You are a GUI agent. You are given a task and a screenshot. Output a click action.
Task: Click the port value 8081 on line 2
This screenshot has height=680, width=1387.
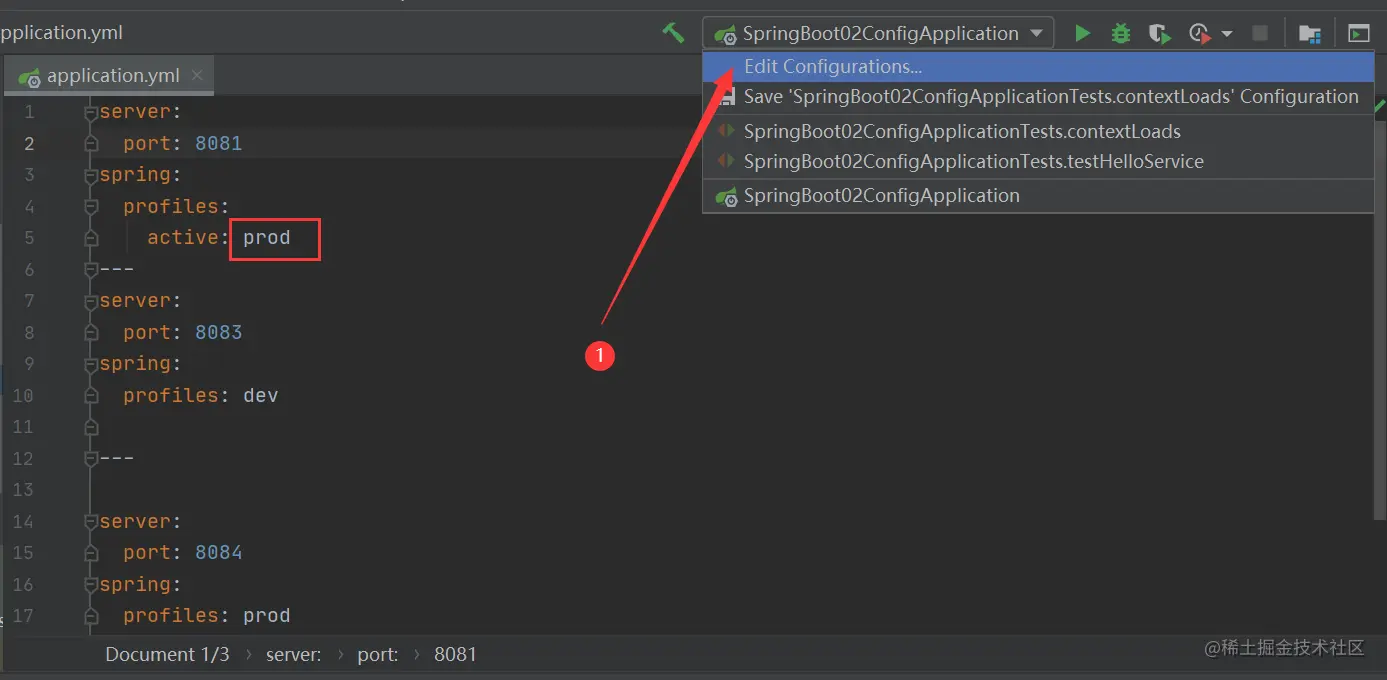219,143
